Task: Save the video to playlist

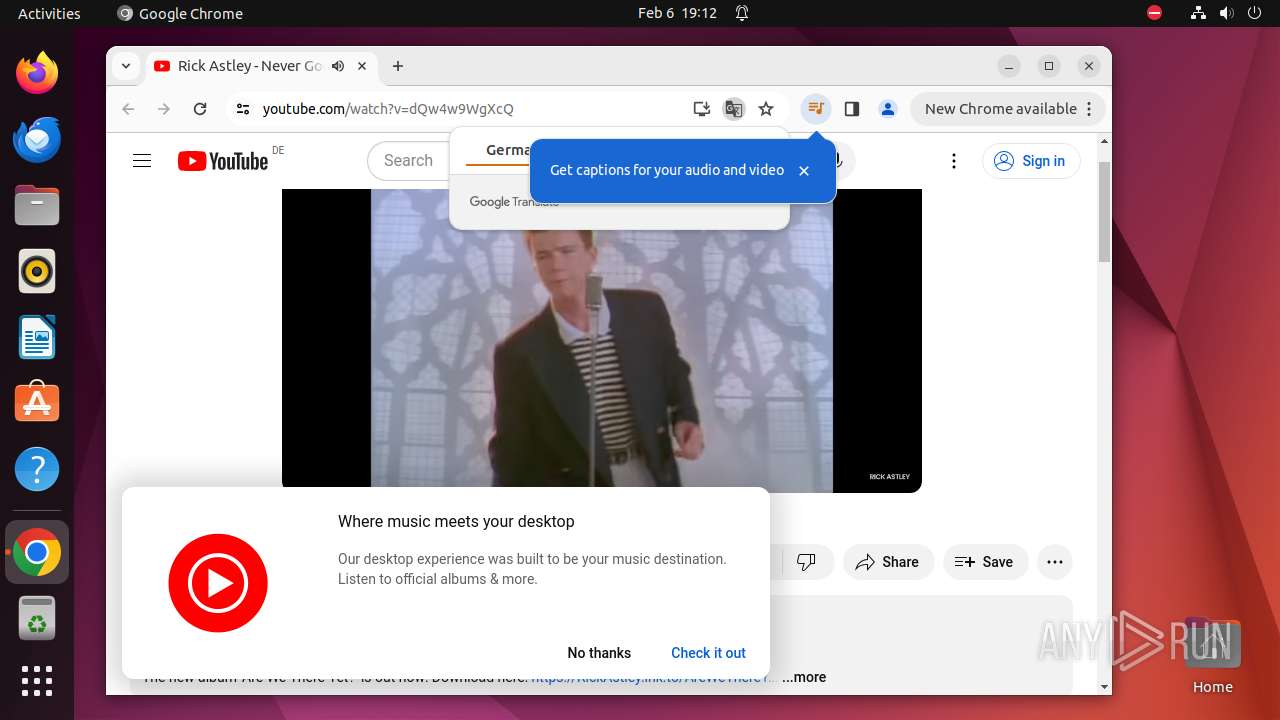Action: pos(984,562)
